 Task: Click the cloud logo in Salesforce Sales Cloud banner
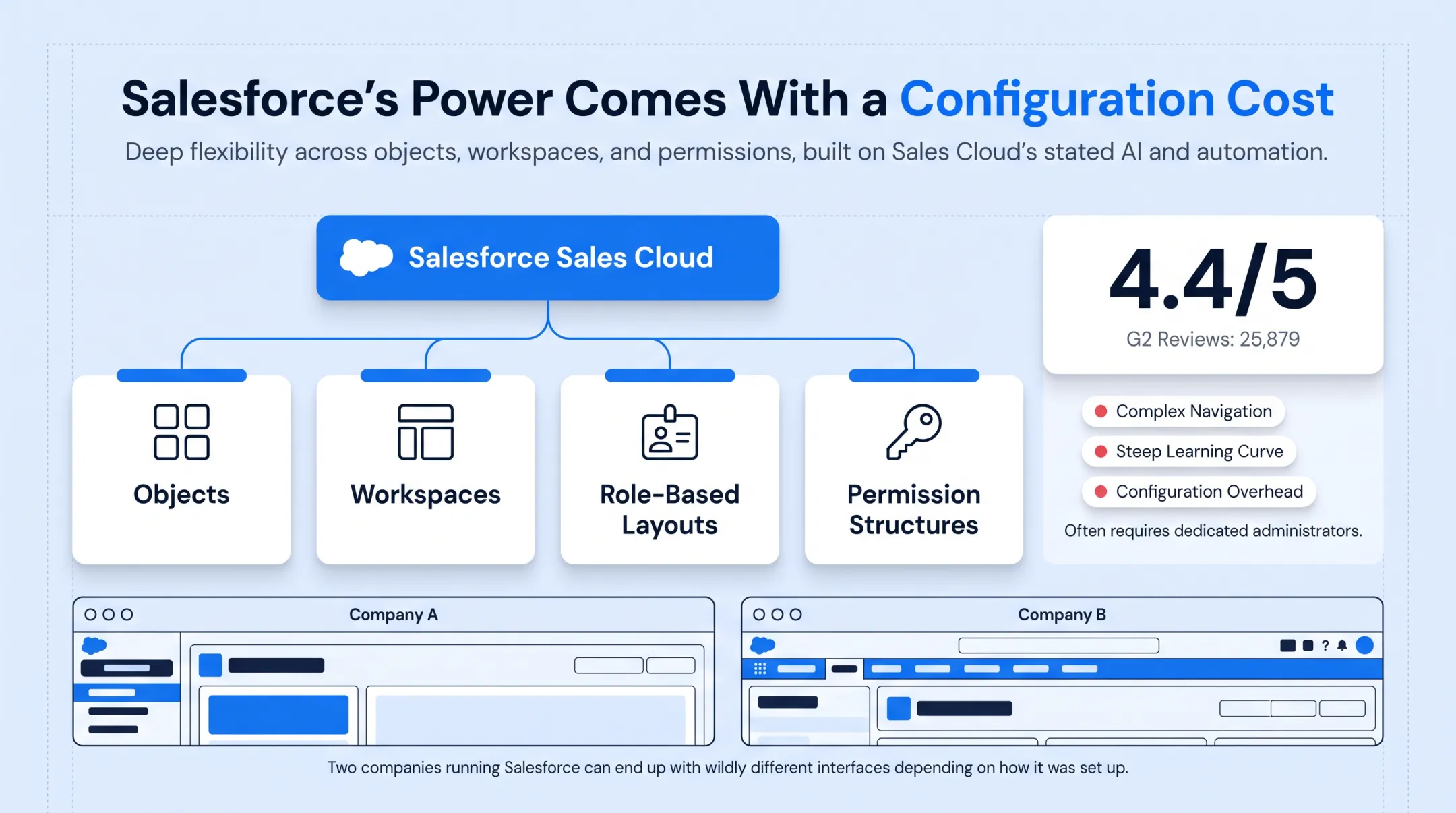pos(366,258)
